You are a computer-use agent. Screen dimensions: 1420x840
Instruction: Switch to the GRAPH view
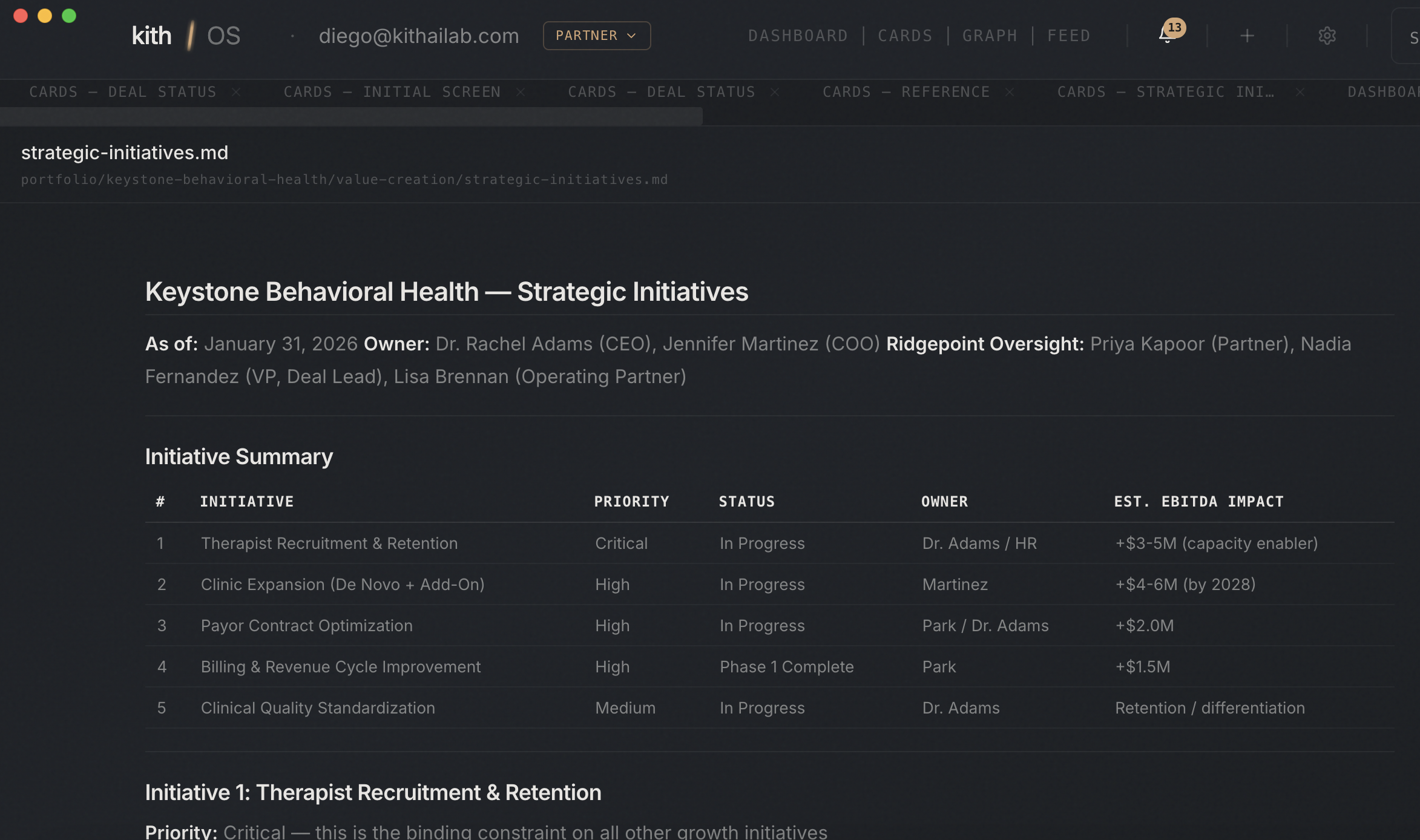point(989,35)
